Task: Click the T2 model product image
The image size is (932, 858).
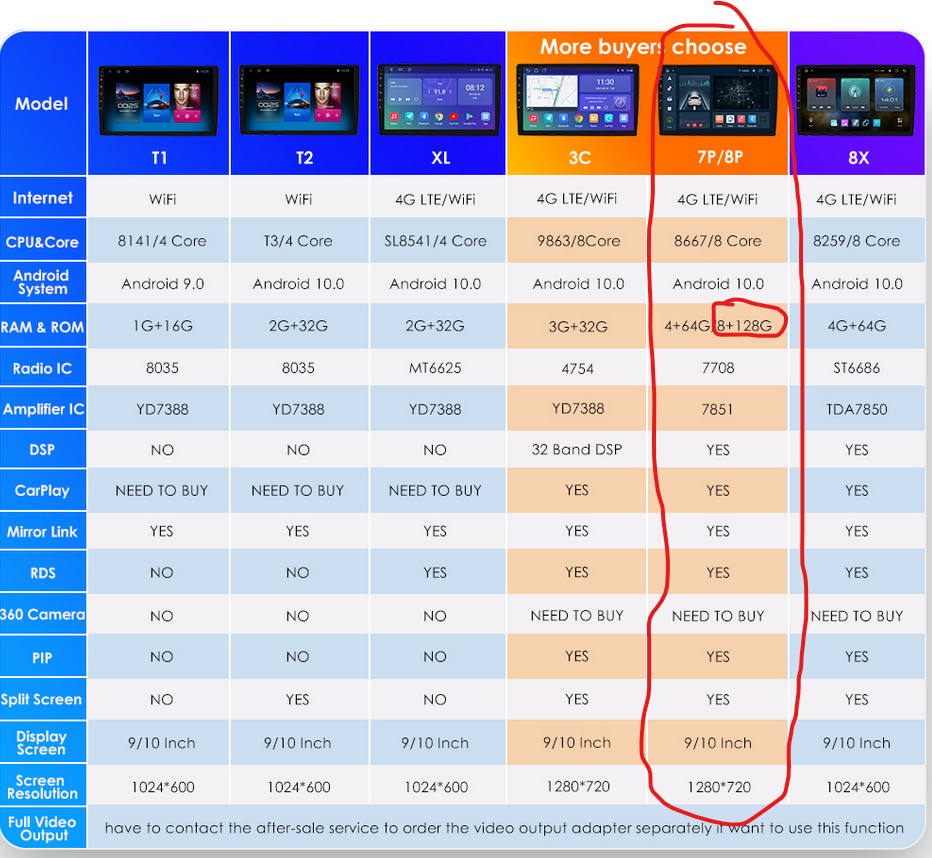Action: click(299, 100)
